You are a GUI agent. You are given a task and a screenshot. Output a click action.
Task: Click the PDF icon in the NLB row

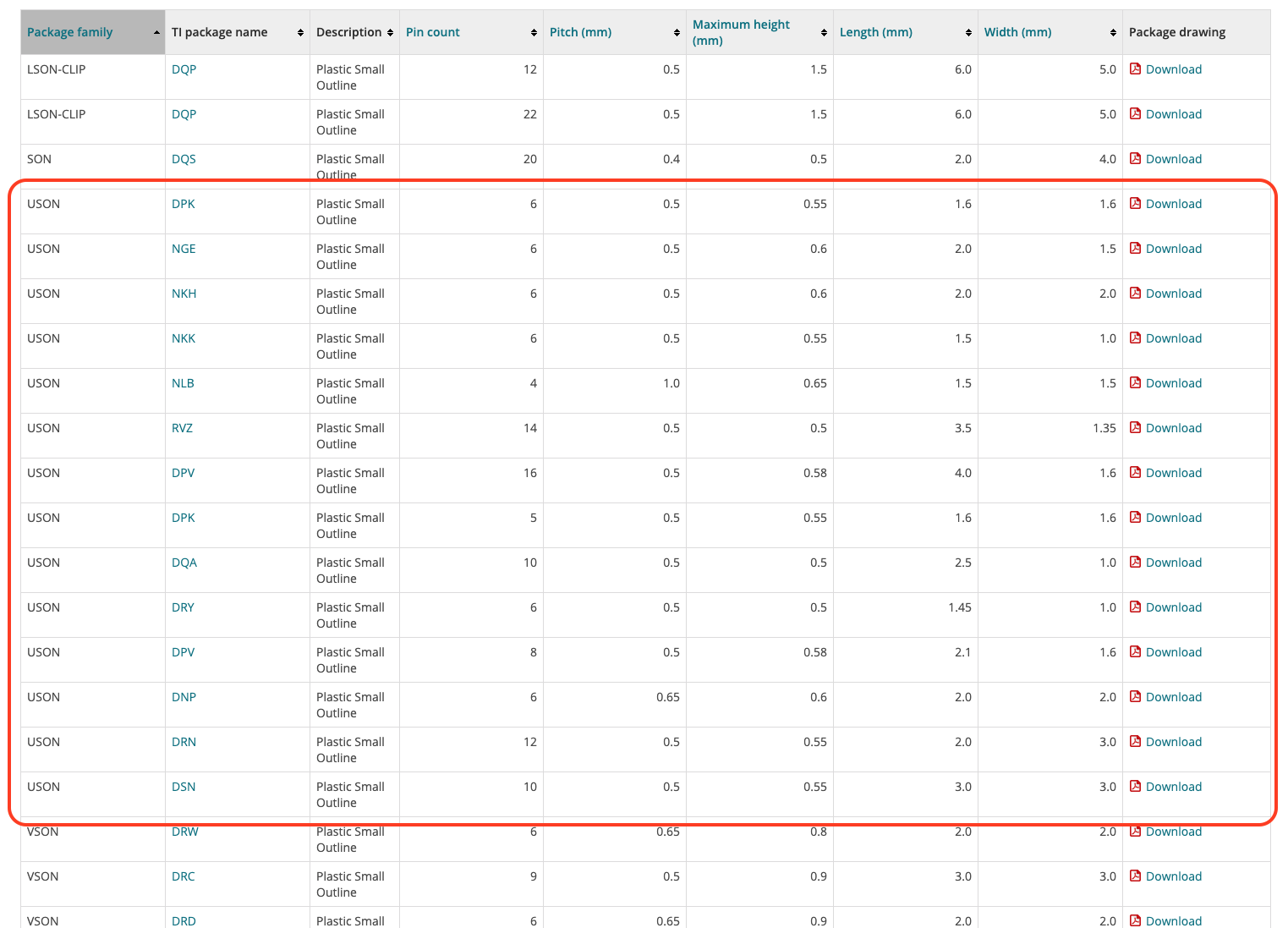(1135, 383)
